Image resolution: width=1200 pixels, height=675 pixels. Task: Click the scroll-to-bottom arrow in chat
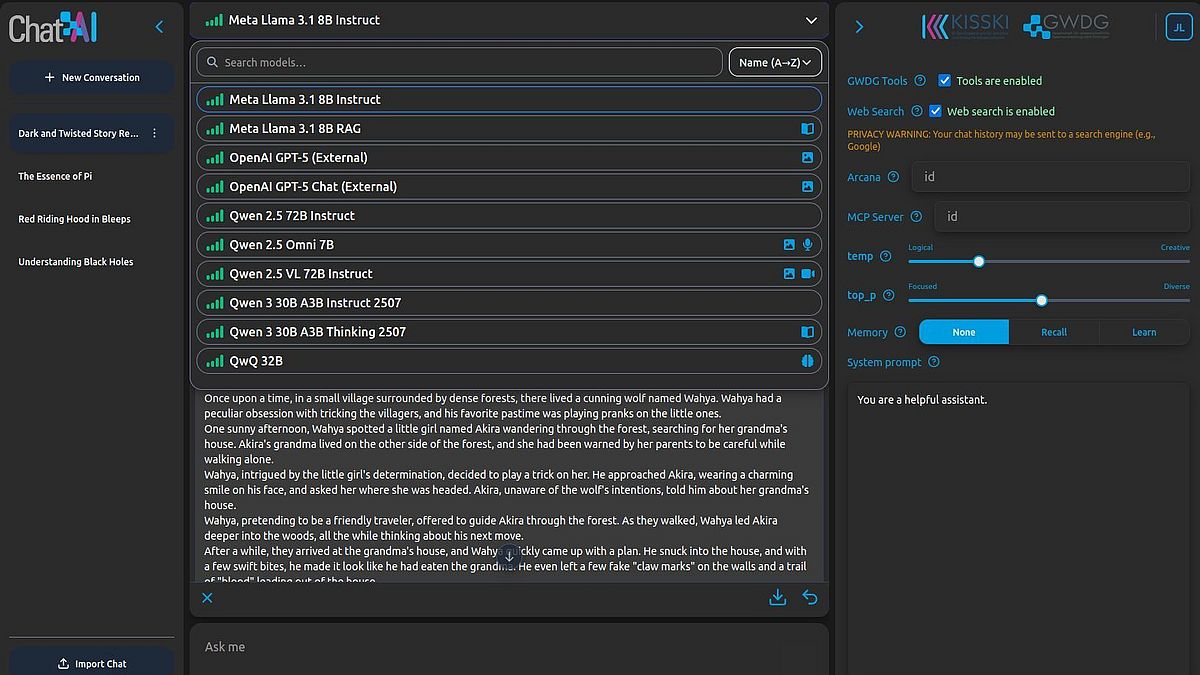(509, 555)
